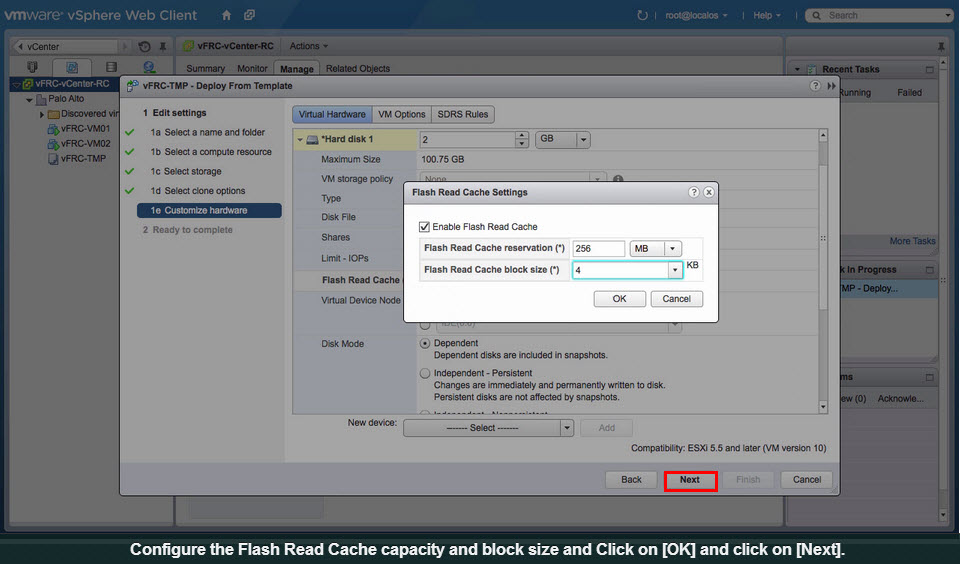Click the Back button in wizard
Viewport: 960px width, 564px height.
coord(631,480)
